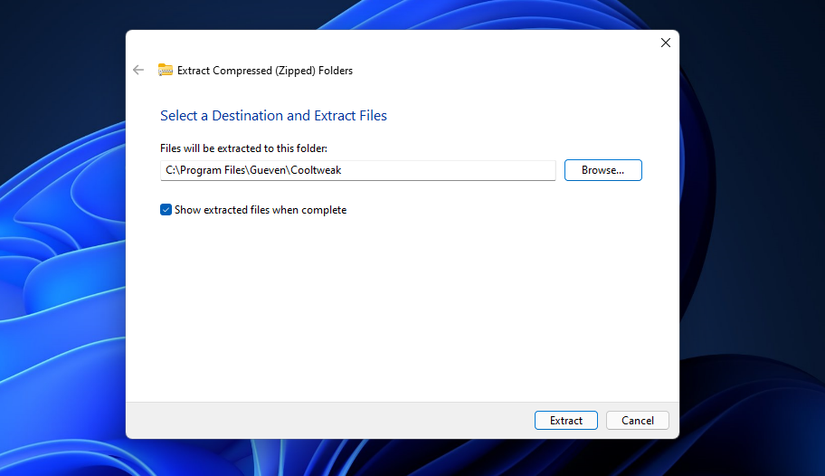Place cursor on 'Cooltweak' in the path

tap(316, 170)
